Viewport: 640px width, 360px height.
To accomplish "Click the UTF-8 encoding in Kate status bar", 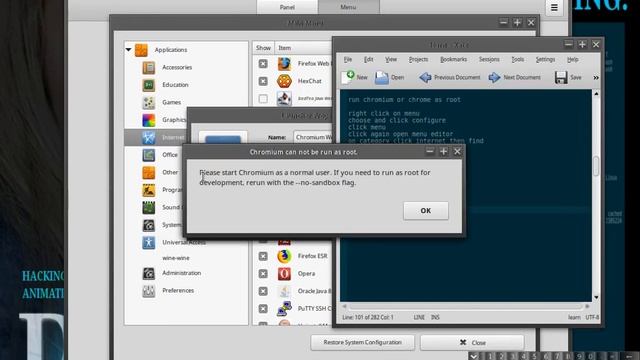I will 592,317.
